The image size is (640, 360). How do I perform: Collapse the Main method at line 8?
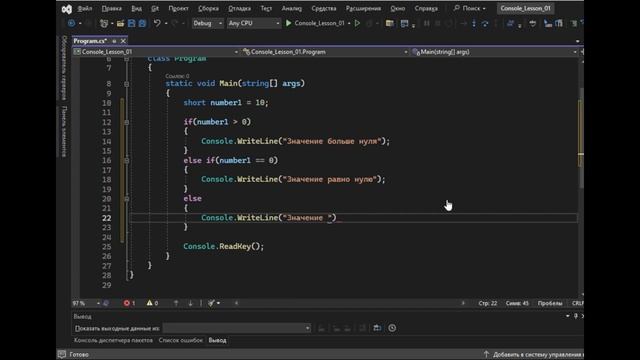[x=127, y=84]
